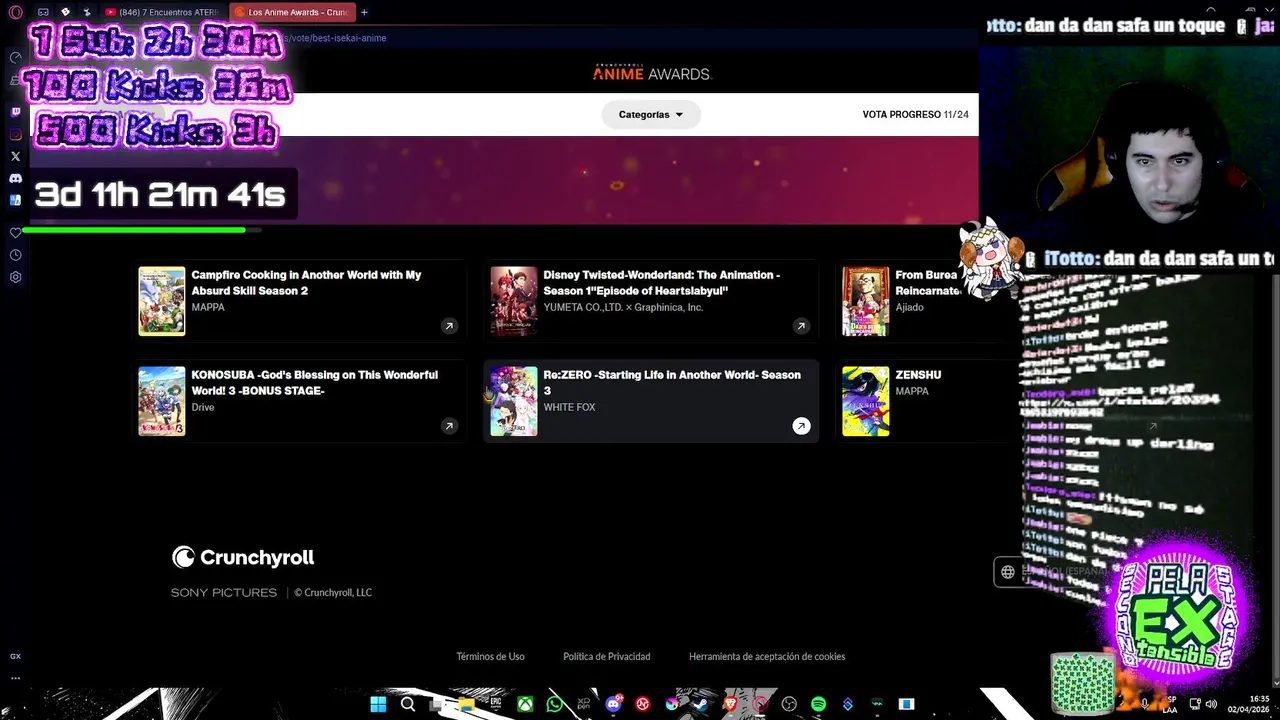This screenshot has width=1280, height=720.
Task: Open Spotify from the taskbar
Action: coord(818,704)
